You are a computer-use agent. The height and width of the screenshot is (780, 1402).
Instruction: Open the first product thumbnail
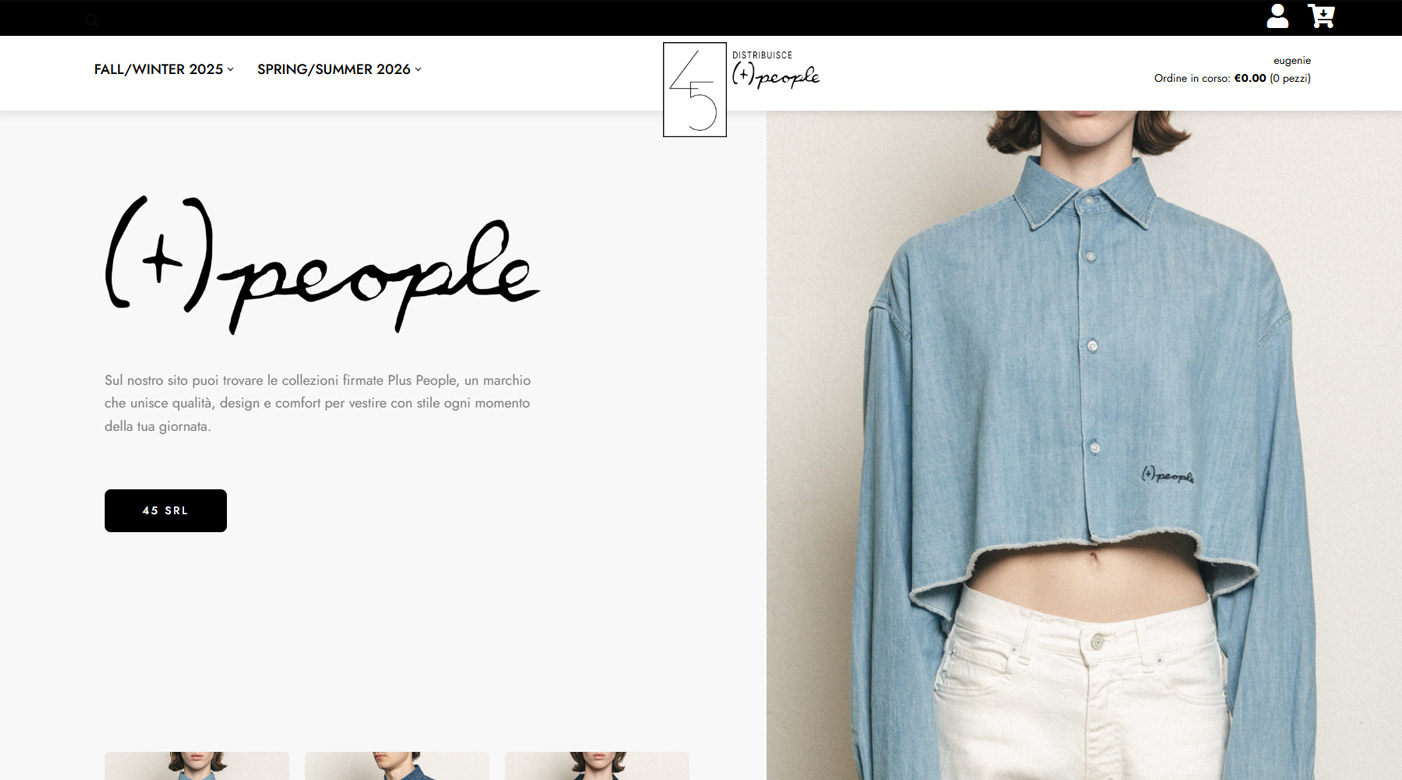coord(197,766)
